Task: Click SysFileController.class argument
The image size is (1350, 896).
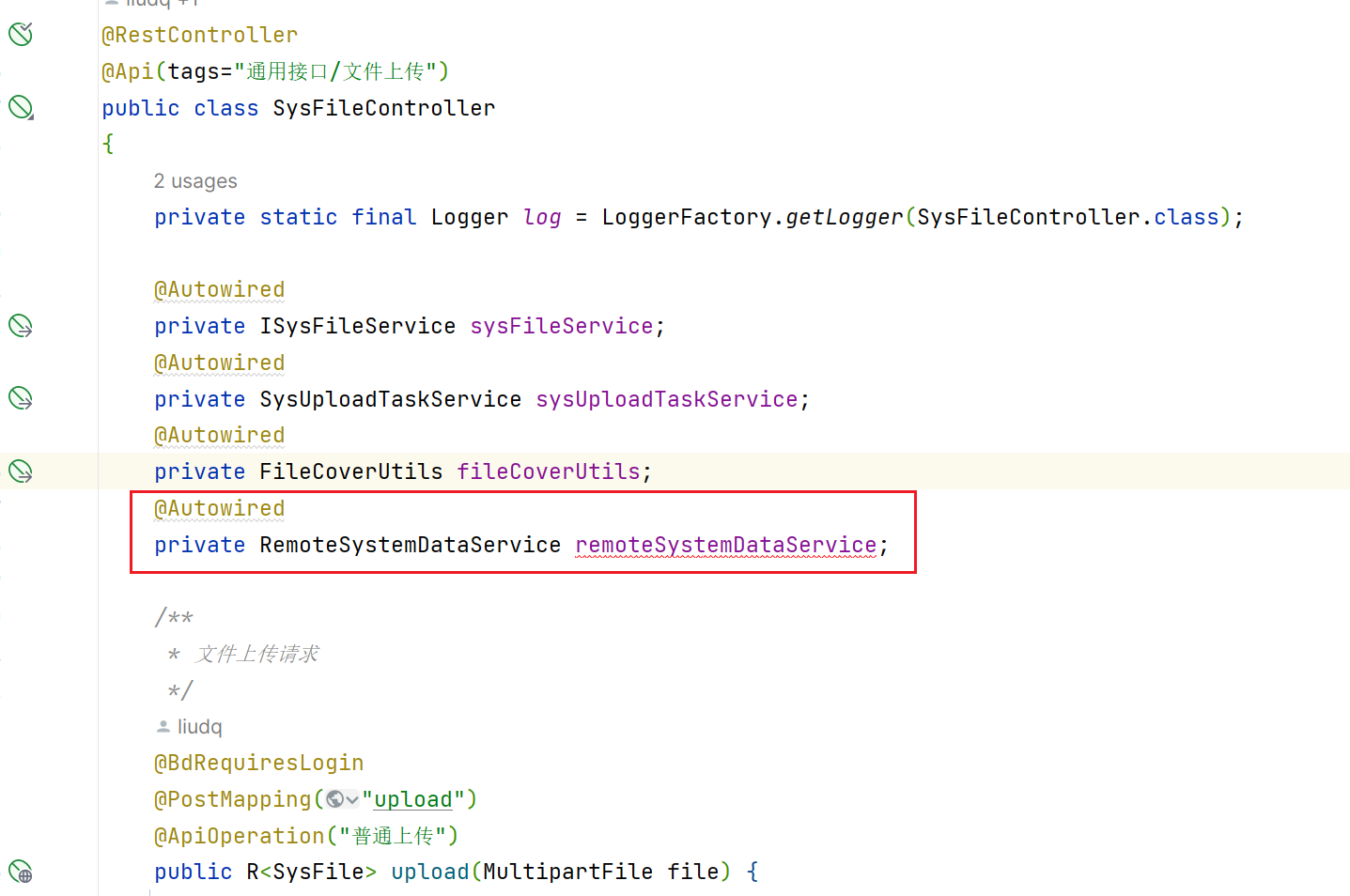Action: 1068,217
